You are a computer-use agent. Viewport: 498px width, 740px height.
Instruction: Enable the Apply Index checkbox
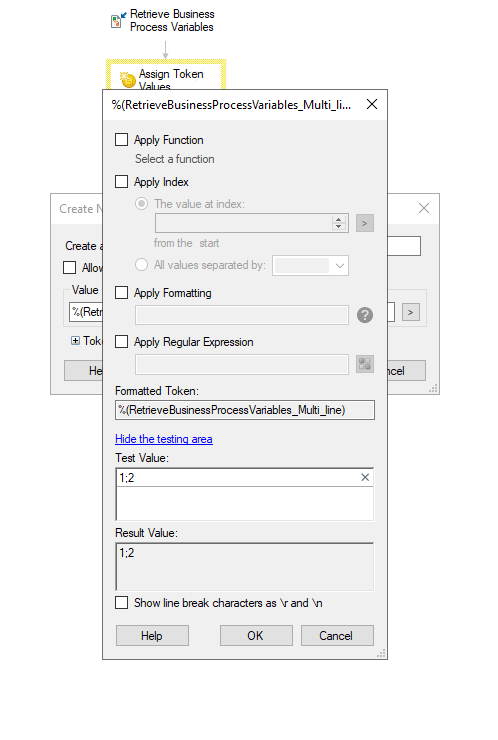tap(122, 182)
